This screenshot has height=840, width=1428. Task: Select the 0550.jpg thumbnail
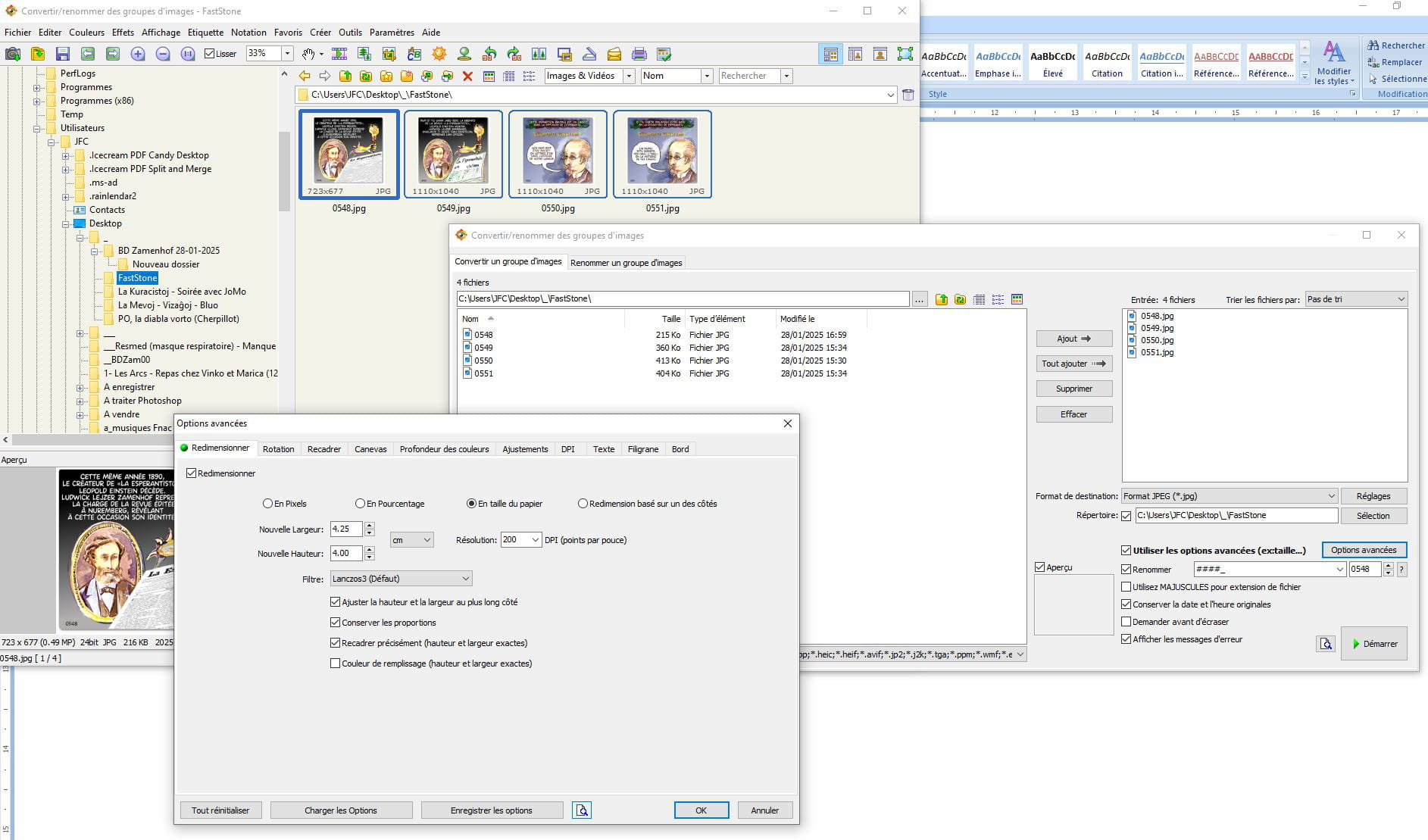pos(558,155)
